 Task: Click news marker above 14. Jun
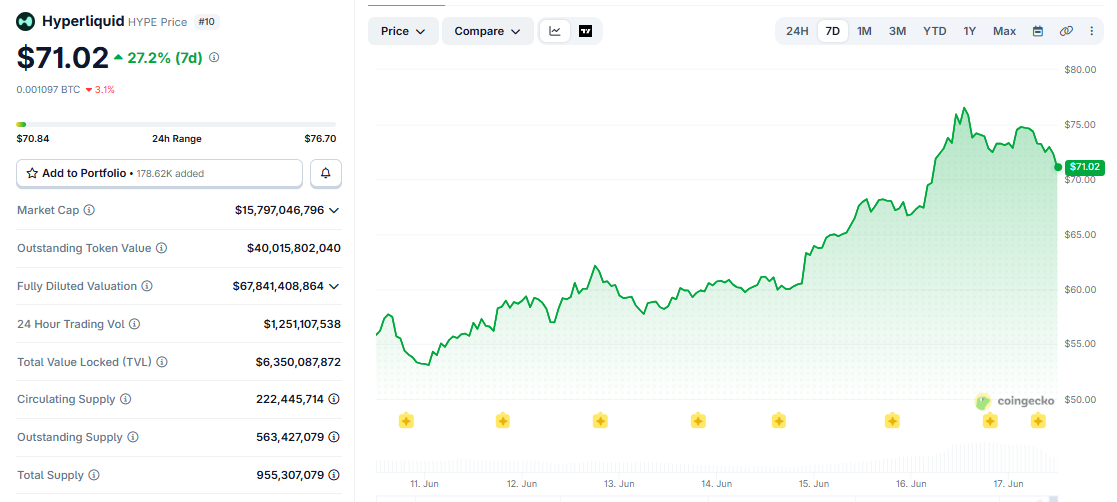tap(698, 421)
